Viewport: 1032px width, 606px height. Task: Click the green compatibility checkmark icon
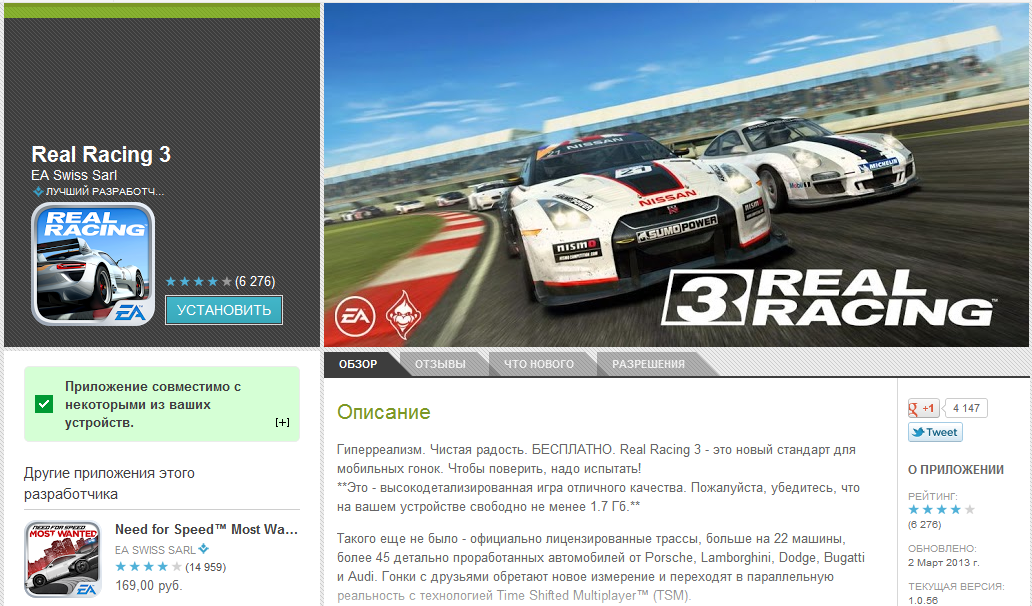point(44,404)
